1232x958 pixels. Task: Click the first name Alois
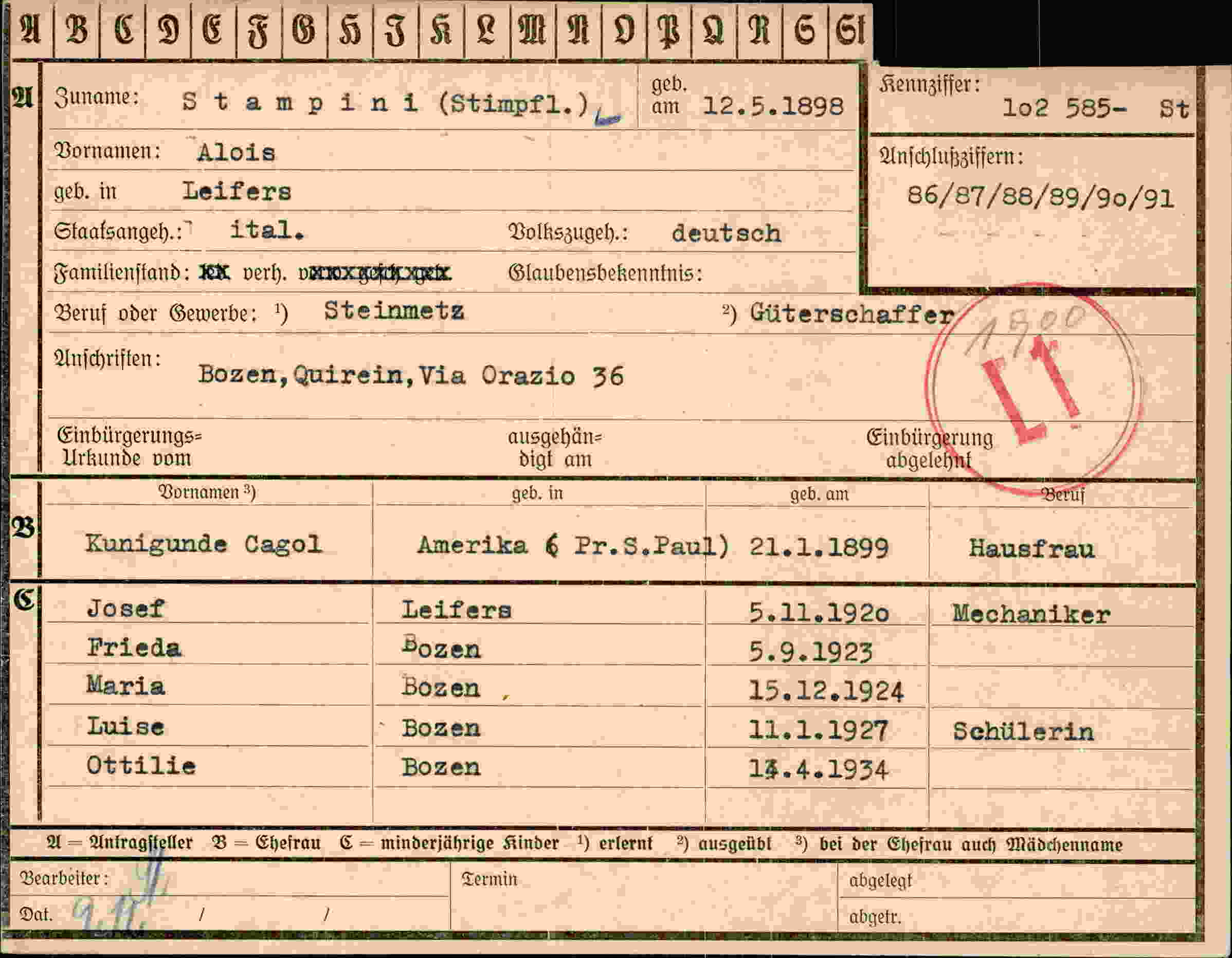pyautogui.click(x=237, y=152)
